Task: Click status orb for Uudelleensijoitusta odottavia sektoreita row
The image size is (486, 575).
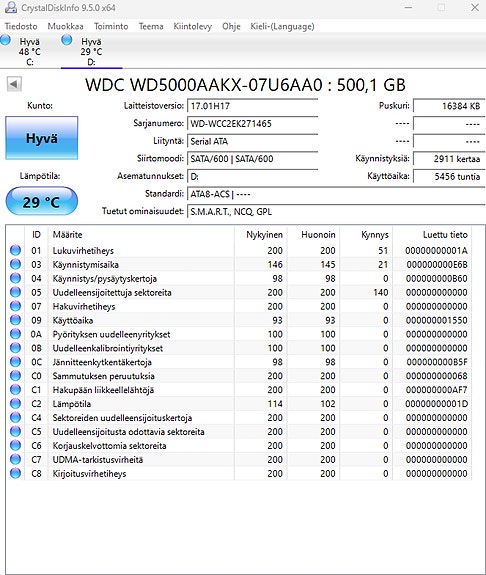Action: [x=15, y=431]
